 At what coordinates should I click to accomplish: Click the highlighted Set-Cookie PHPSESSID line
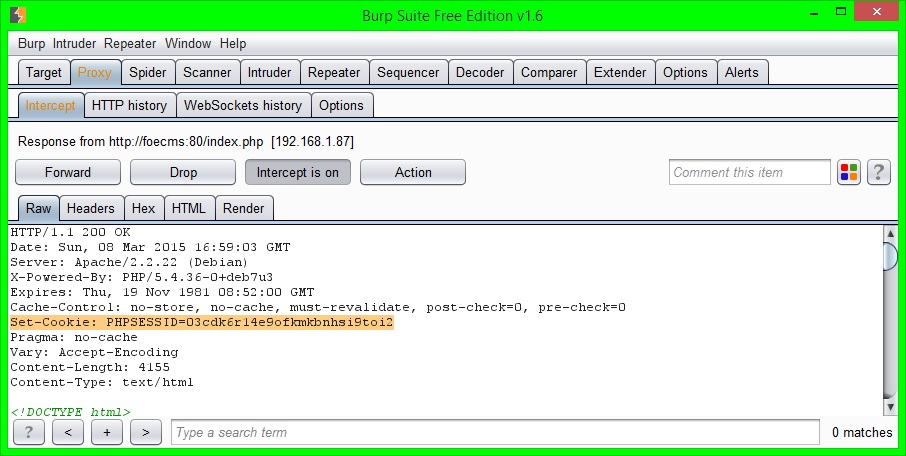point(202,322)
